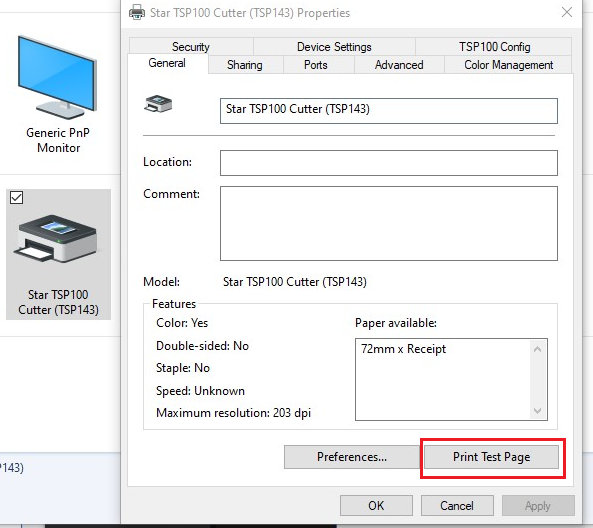Select the 72mm x Receipt paper entry

point(404,349)
